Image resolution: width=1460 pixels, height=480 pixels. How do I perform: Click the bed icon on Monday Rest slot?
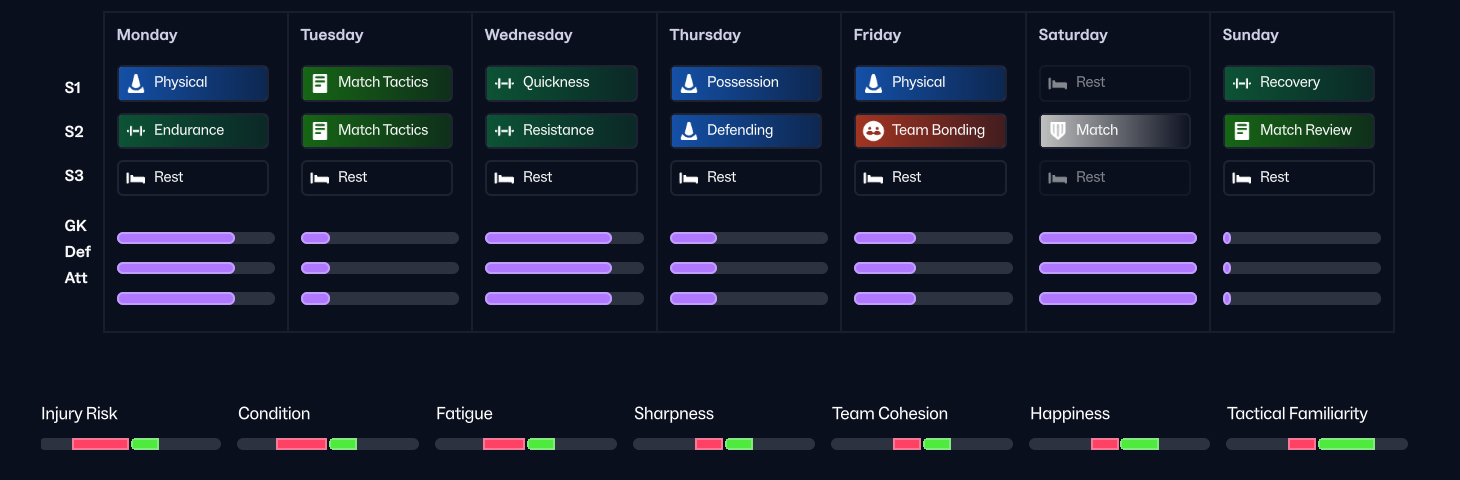[136, 178]
